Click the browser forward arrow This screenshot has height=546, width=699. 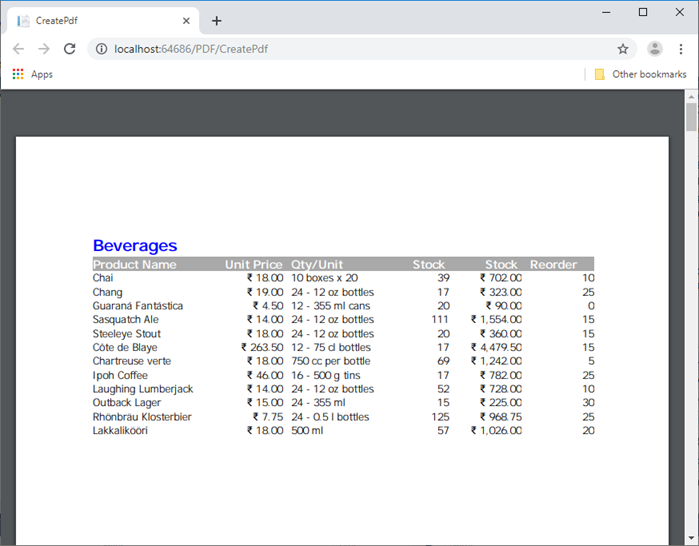[x=44, y=49]
